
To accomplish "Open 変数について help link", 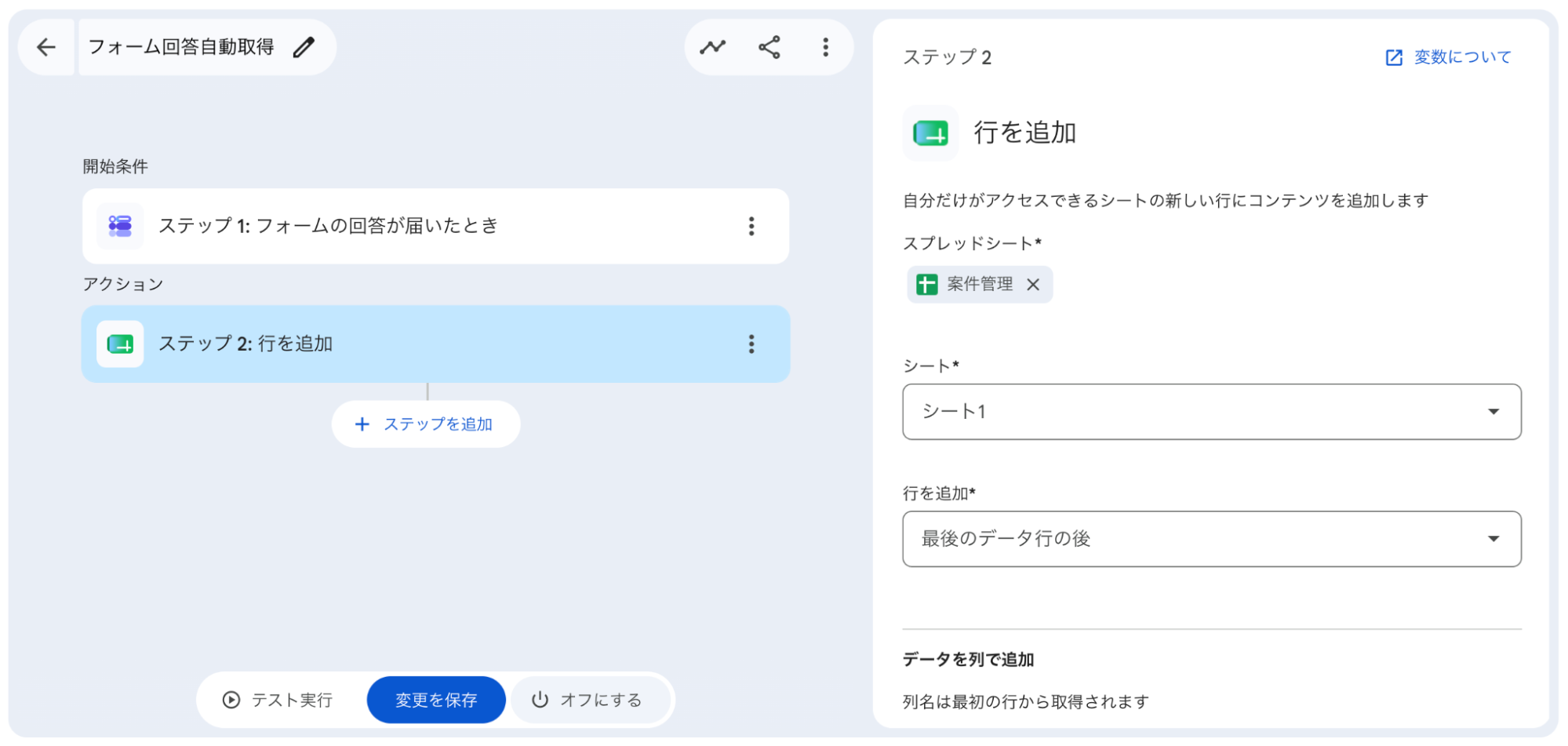I will pyautogui.click(x=1462, y=57).
